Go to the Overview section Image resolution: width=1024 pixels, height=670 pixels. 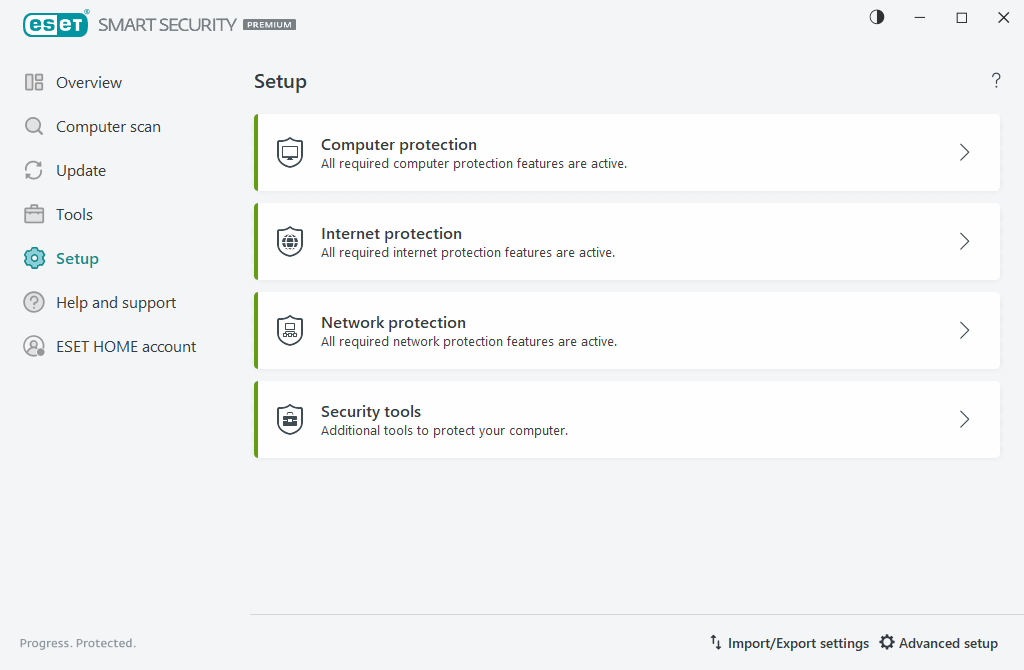[88, 83]
